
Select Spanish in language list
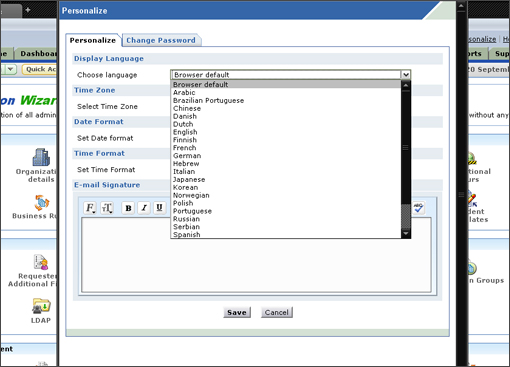tap(286, 234)
